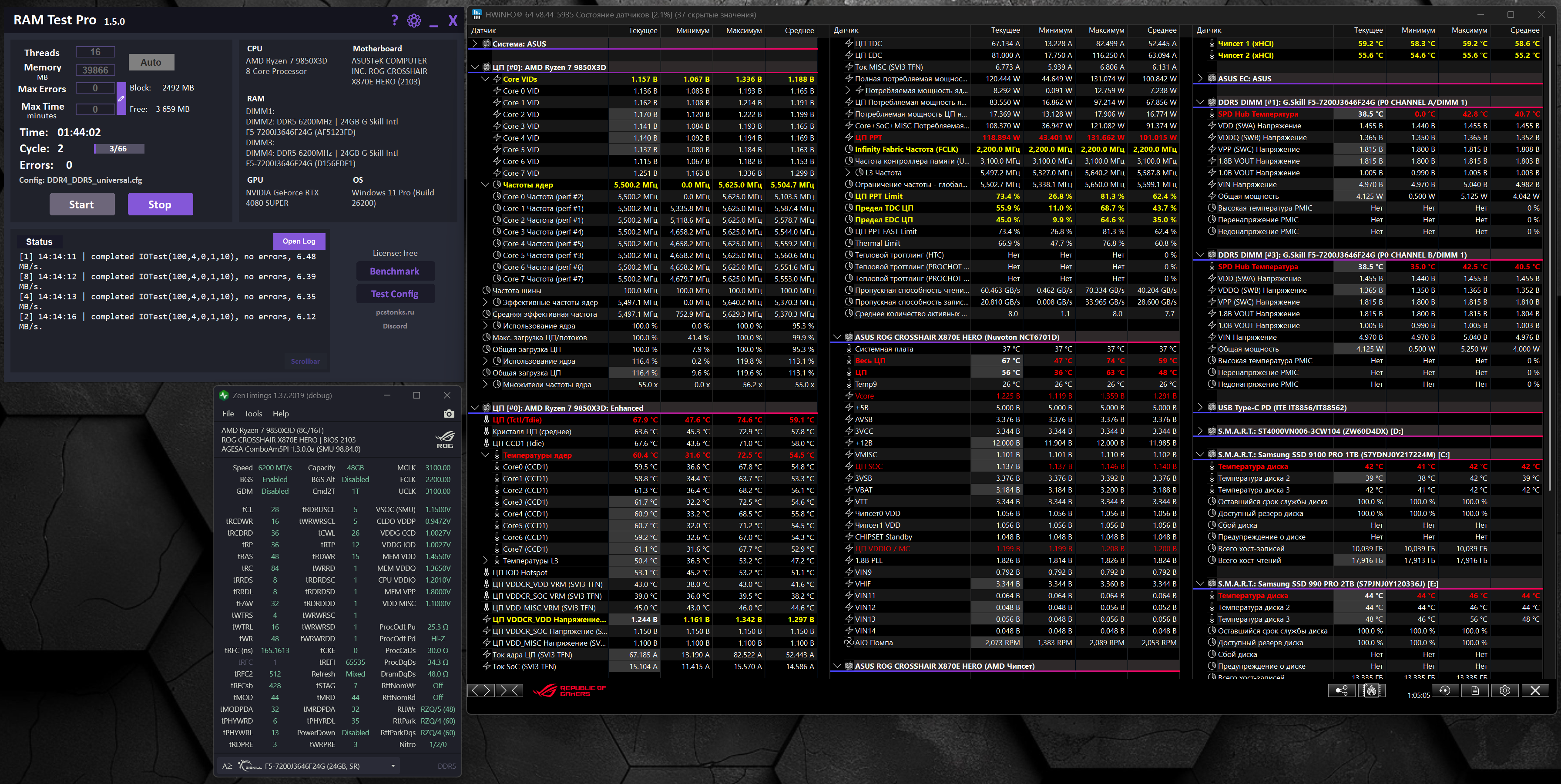Collapse the Core VIDs tree node
The width and height of the screenshot is (1561, 784).
485,79
